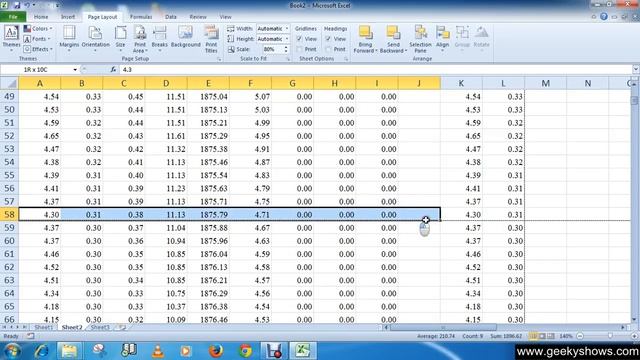Open the theme Colors menu
This screenshot has width=640, height=360.
(38, 29)
